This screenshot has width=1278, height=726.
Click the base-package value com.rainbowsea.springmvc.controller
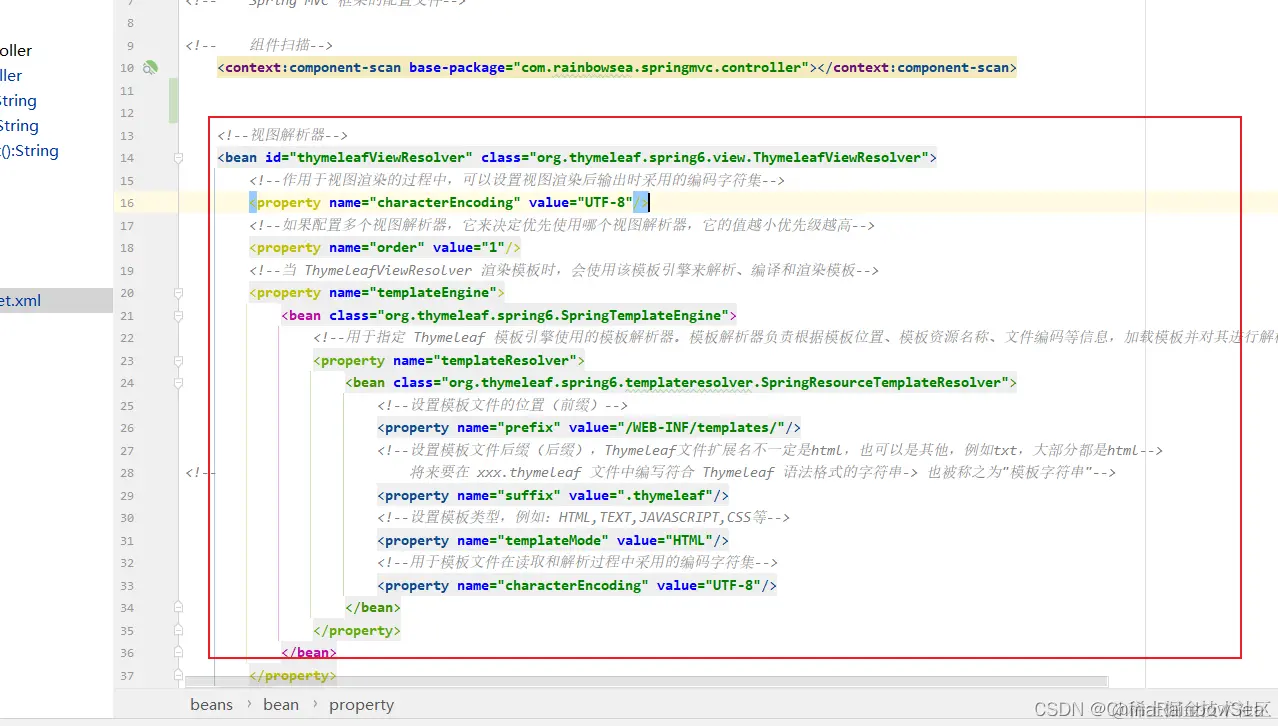[662, 68]
